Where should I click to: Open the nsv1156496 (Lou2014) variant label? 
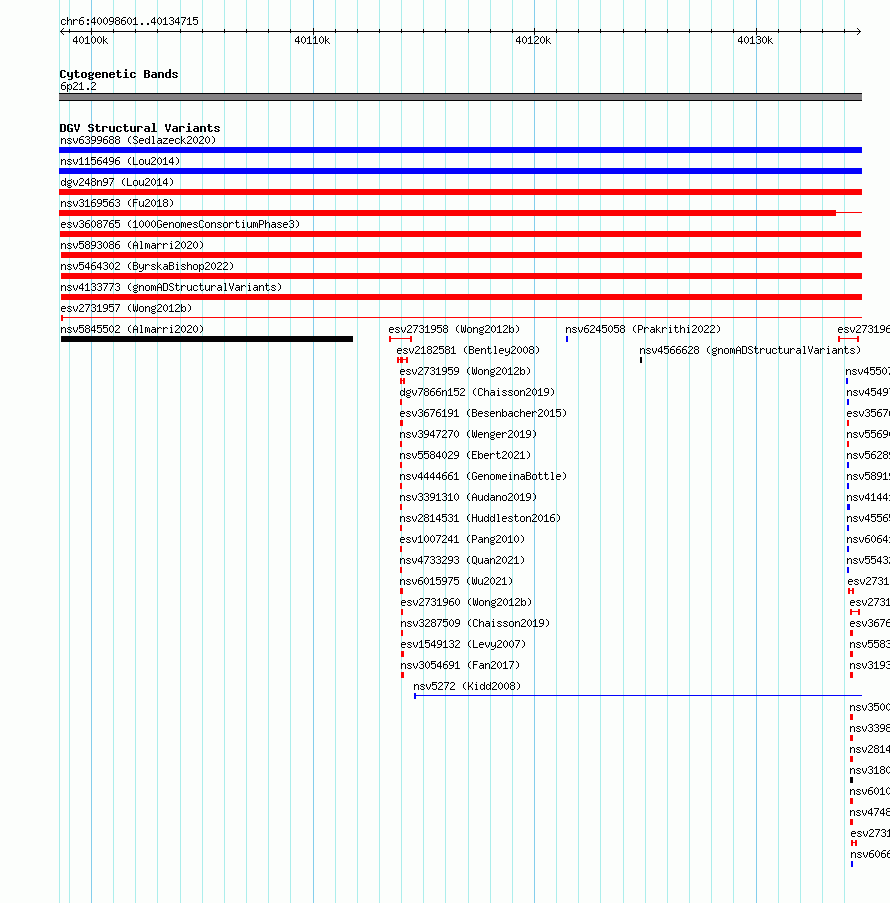point(120,161)
